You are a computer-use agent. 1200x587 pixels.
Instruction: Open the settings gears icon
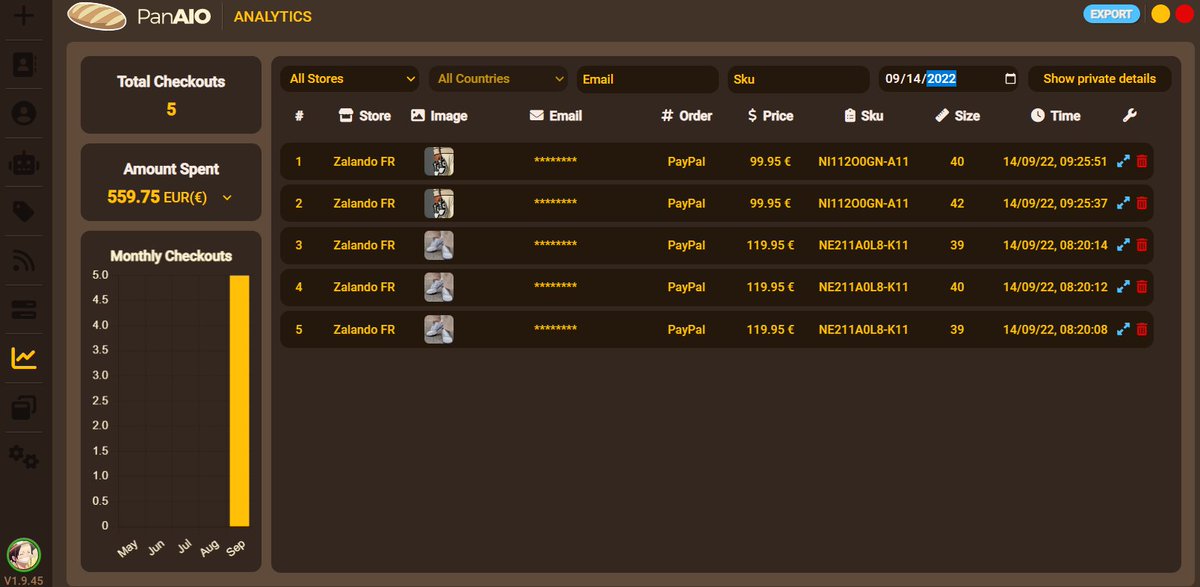24,457
